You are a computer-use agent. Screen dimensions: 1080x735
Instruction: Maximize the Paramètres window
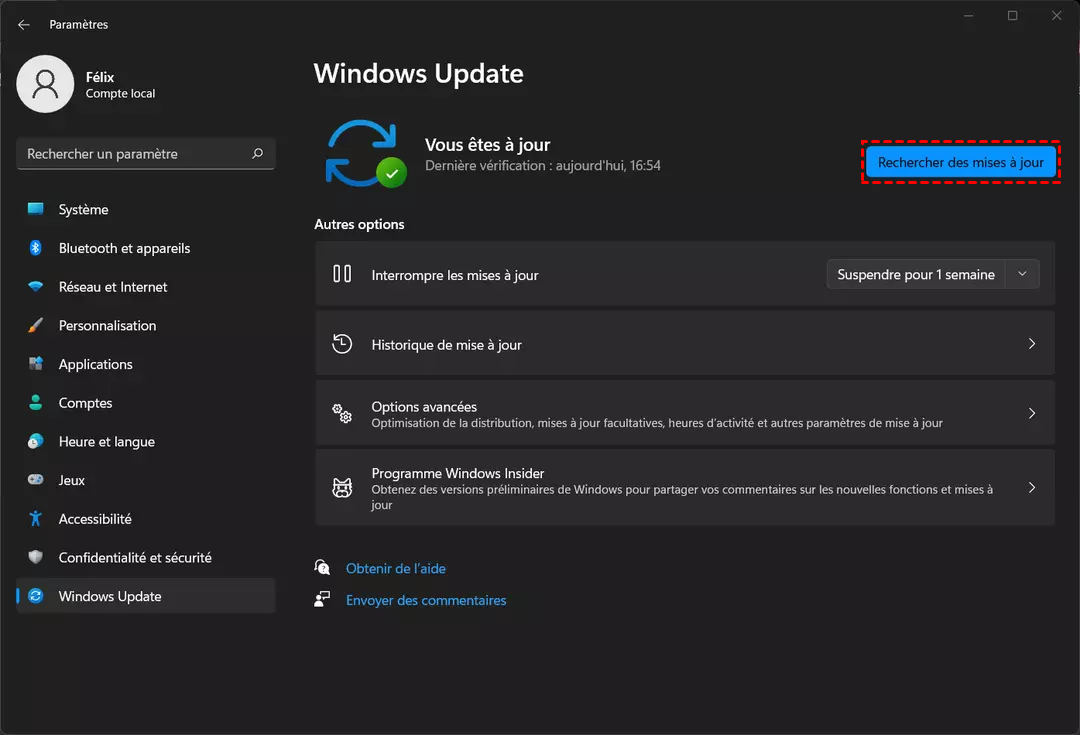[1012, 15]
